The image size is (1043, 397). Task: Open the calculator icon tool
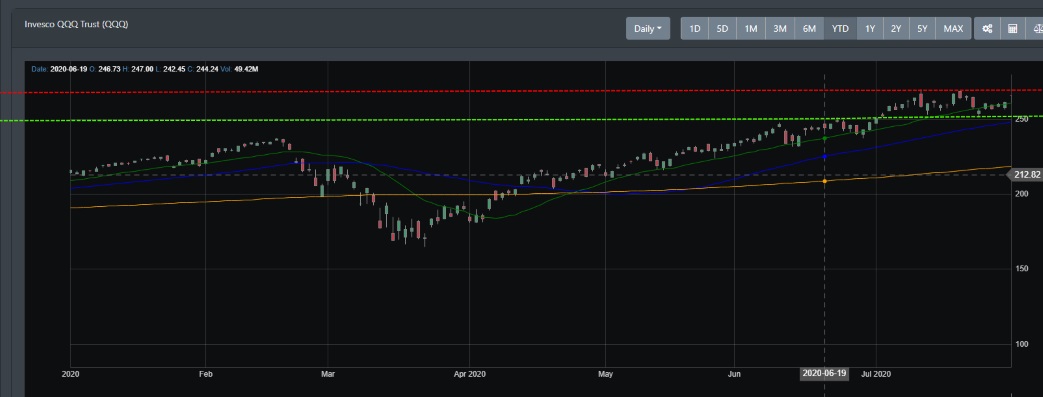coord(1013,29)
